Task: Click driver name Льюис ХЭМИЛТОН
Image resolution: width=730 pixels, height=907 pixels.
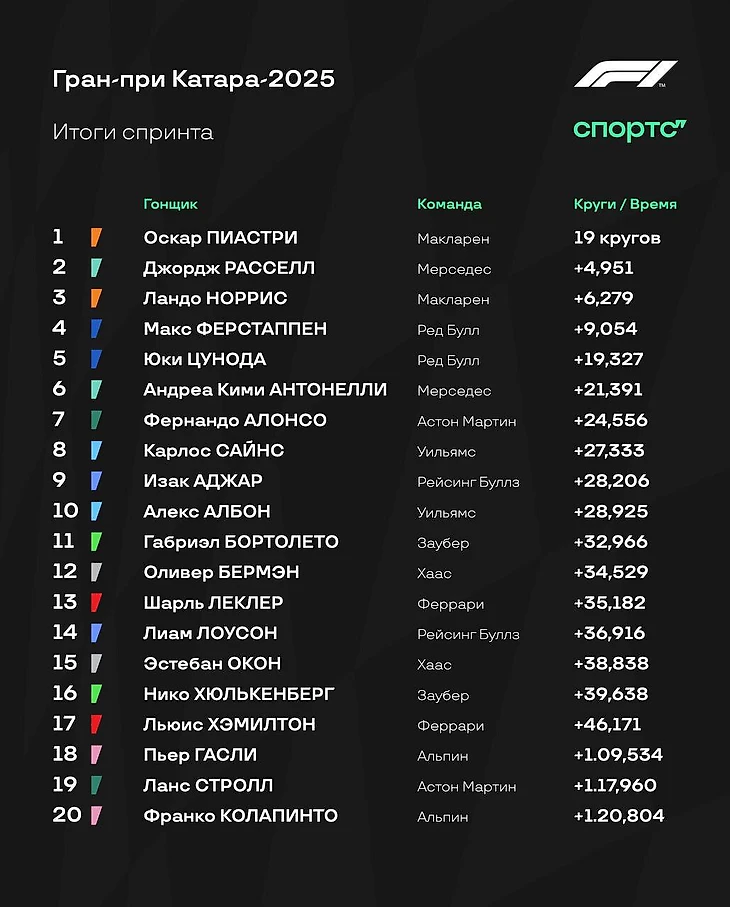Action: pos(230,724)
